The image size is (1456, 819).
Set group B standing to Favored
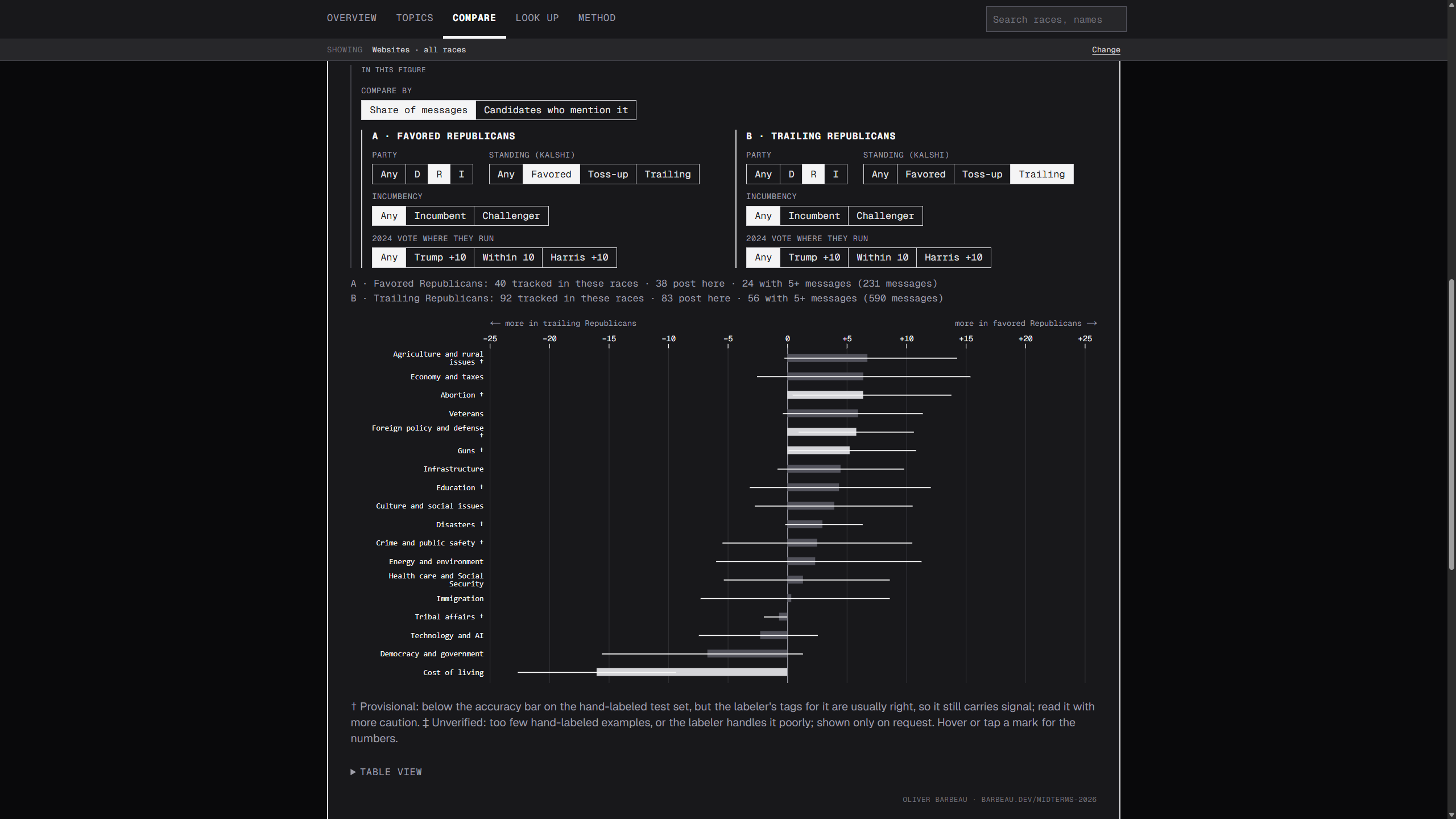pos(925,175)
